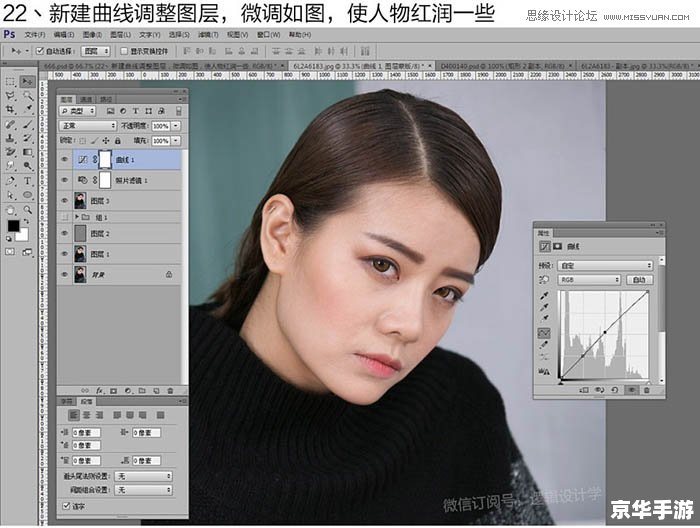This screenshot has height=528, width=700.
Task: Open the File menu
Action: (x=34, y=34)
